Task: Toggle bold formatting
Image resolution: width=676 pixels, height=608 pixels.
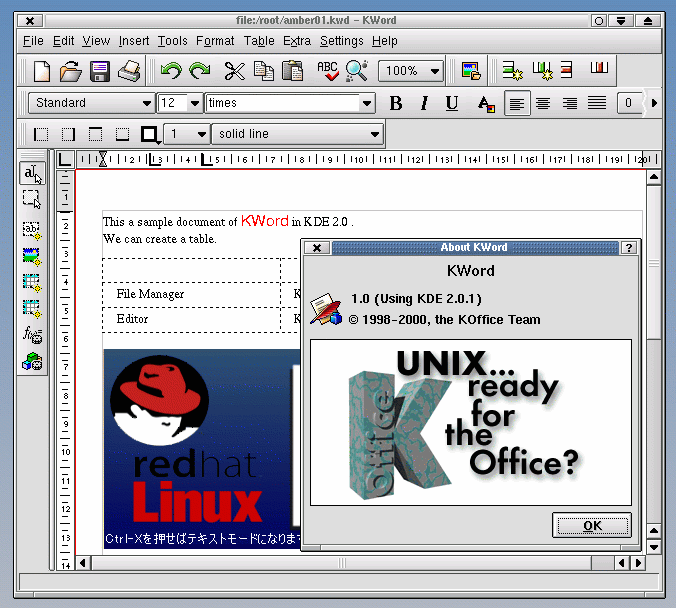Action: 396,103
